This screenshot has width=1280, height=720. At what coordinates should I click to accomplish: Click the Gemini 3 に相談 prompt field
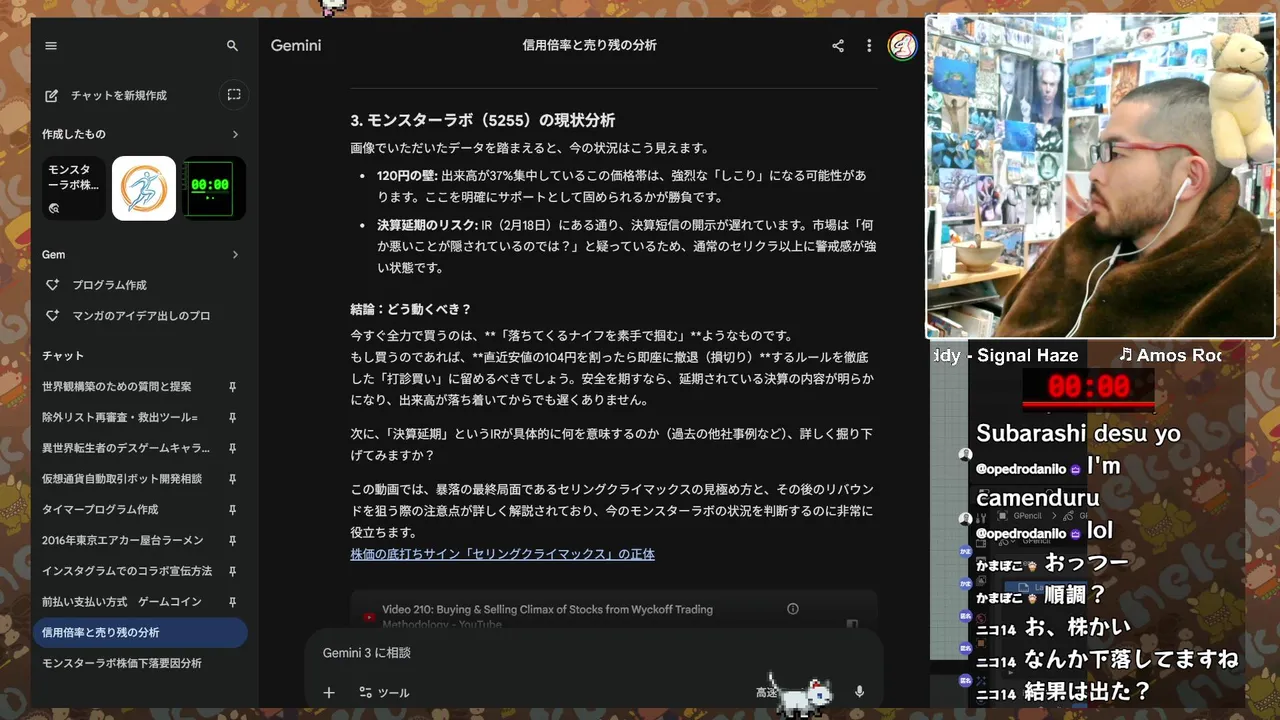594,653
